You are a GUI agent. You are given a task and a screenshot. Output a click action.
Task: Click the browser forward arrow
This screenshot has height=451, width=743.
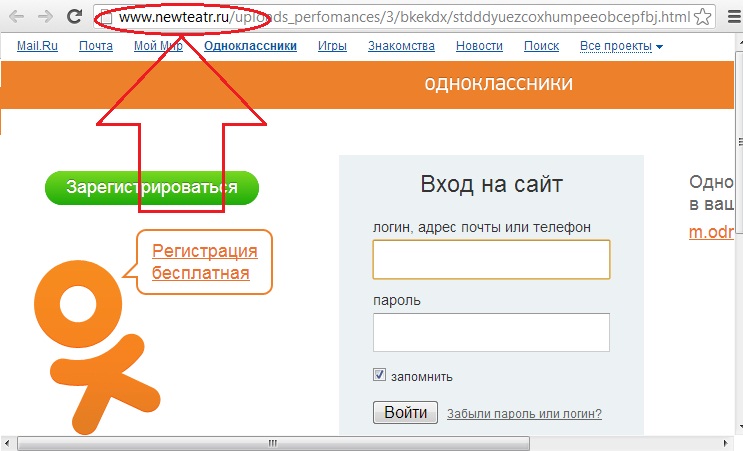tap(45, 17)
